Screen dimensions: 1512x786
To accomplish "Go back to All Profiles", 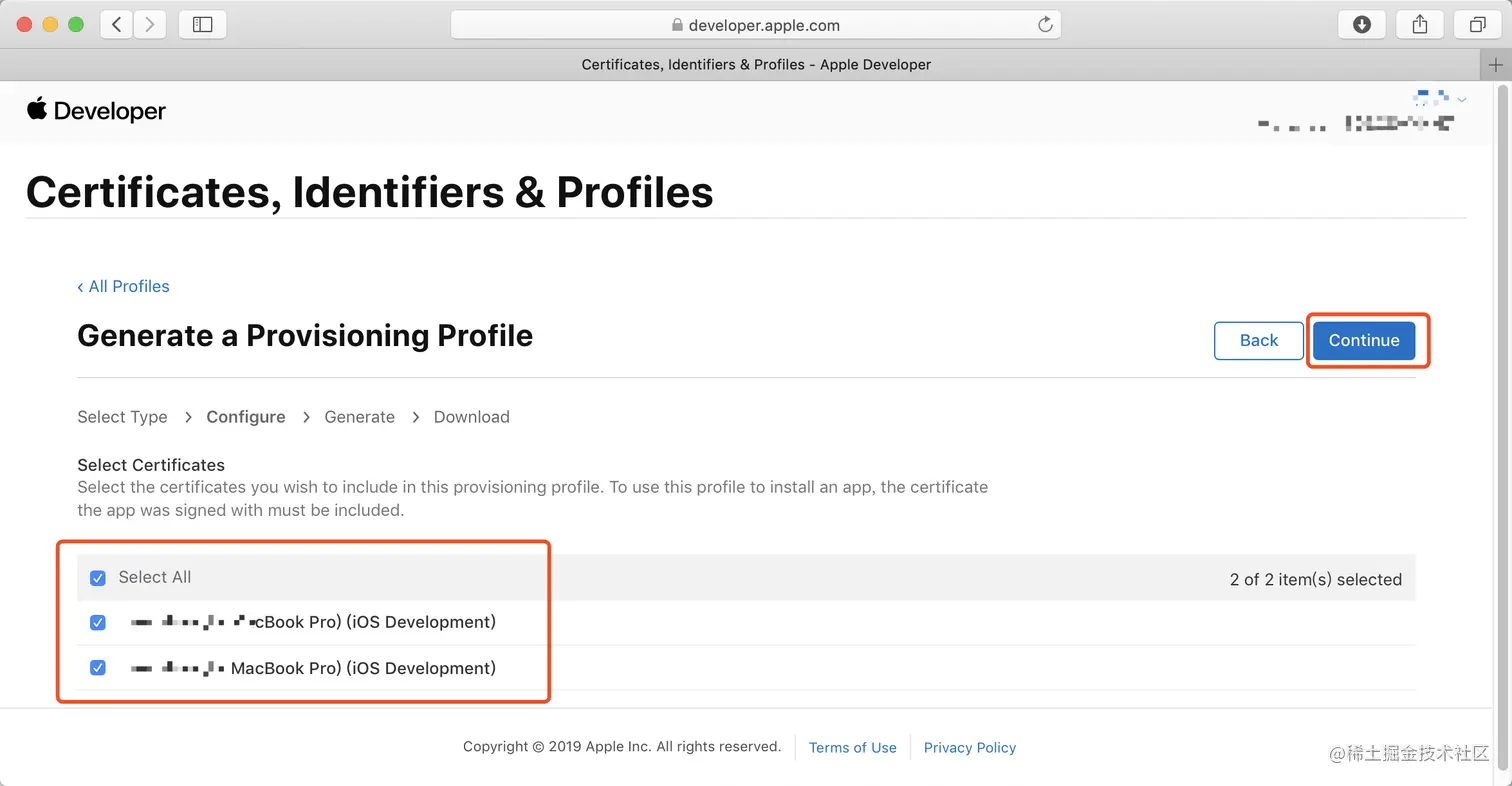I will [123, 286].
